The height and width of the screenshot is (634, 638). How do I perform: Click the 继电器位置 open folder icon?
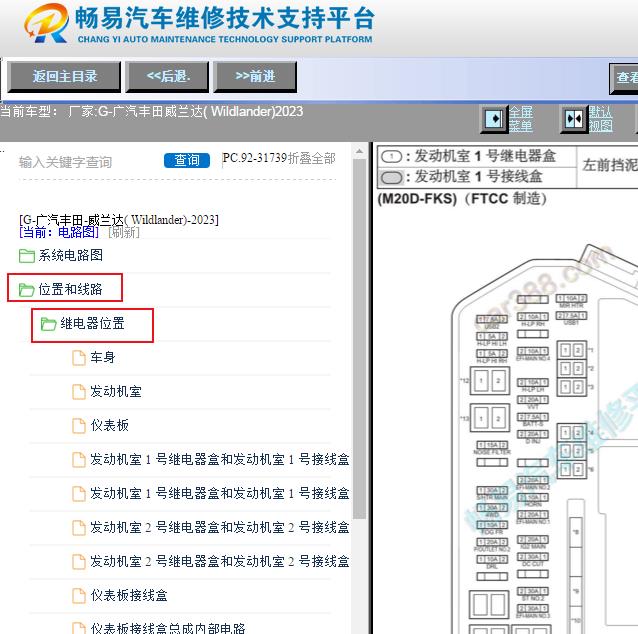49,324
